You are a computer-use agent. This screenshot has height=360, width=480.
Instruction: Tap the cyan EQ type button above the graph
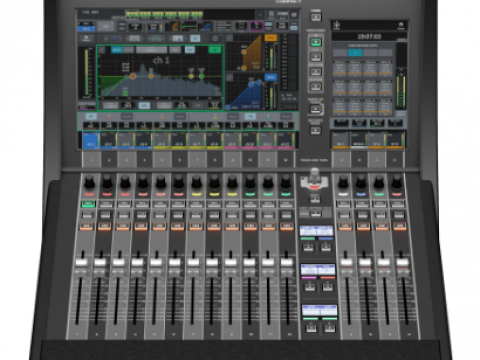(117, 50)
